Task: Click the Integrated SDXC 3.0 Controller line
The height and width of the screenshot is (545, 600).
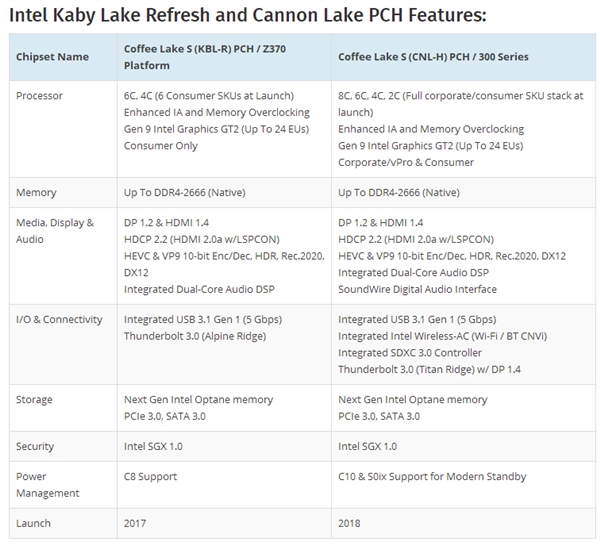Action: 411,352
